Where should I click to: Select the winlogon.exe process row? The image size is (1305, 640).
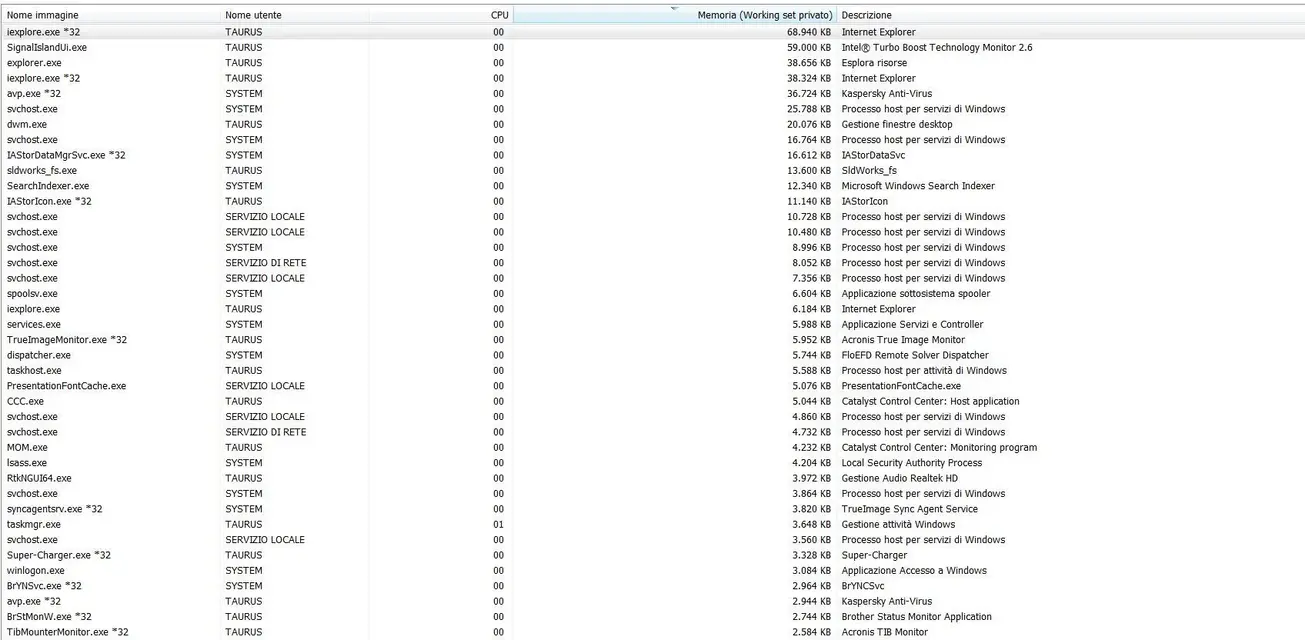click(36, 571)
